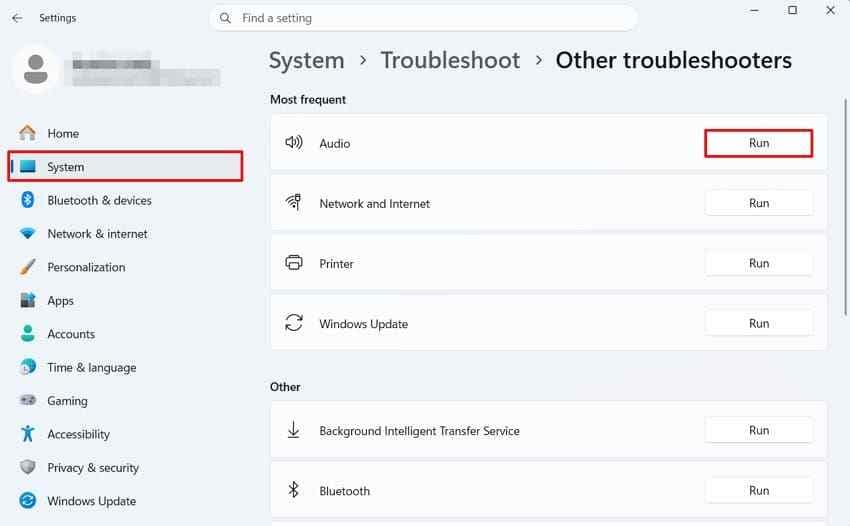Image resolution: width=850 pixels, height=526 pixels.
Task: Click the Troubleshoot breadcrumb link
Action: coord(450,60)
